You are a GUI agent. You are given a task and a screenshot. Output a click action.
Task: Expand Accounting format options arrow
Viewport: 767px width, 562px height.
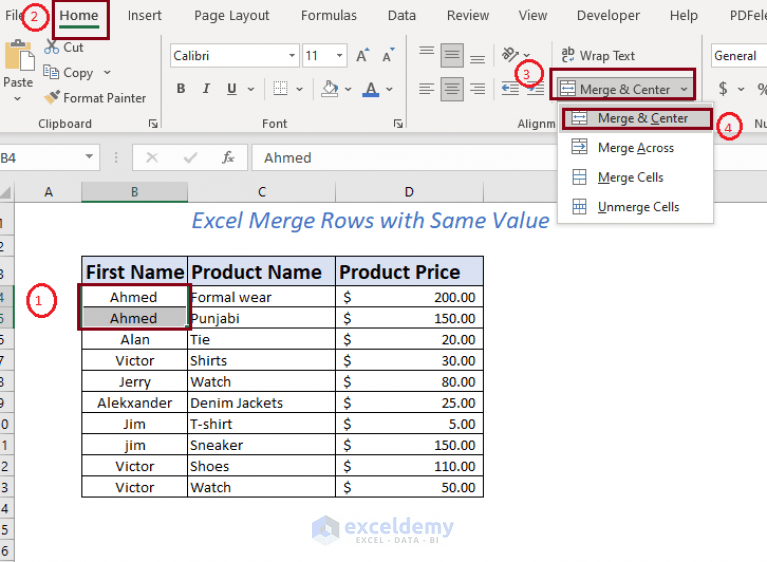[x=742, y=89]
